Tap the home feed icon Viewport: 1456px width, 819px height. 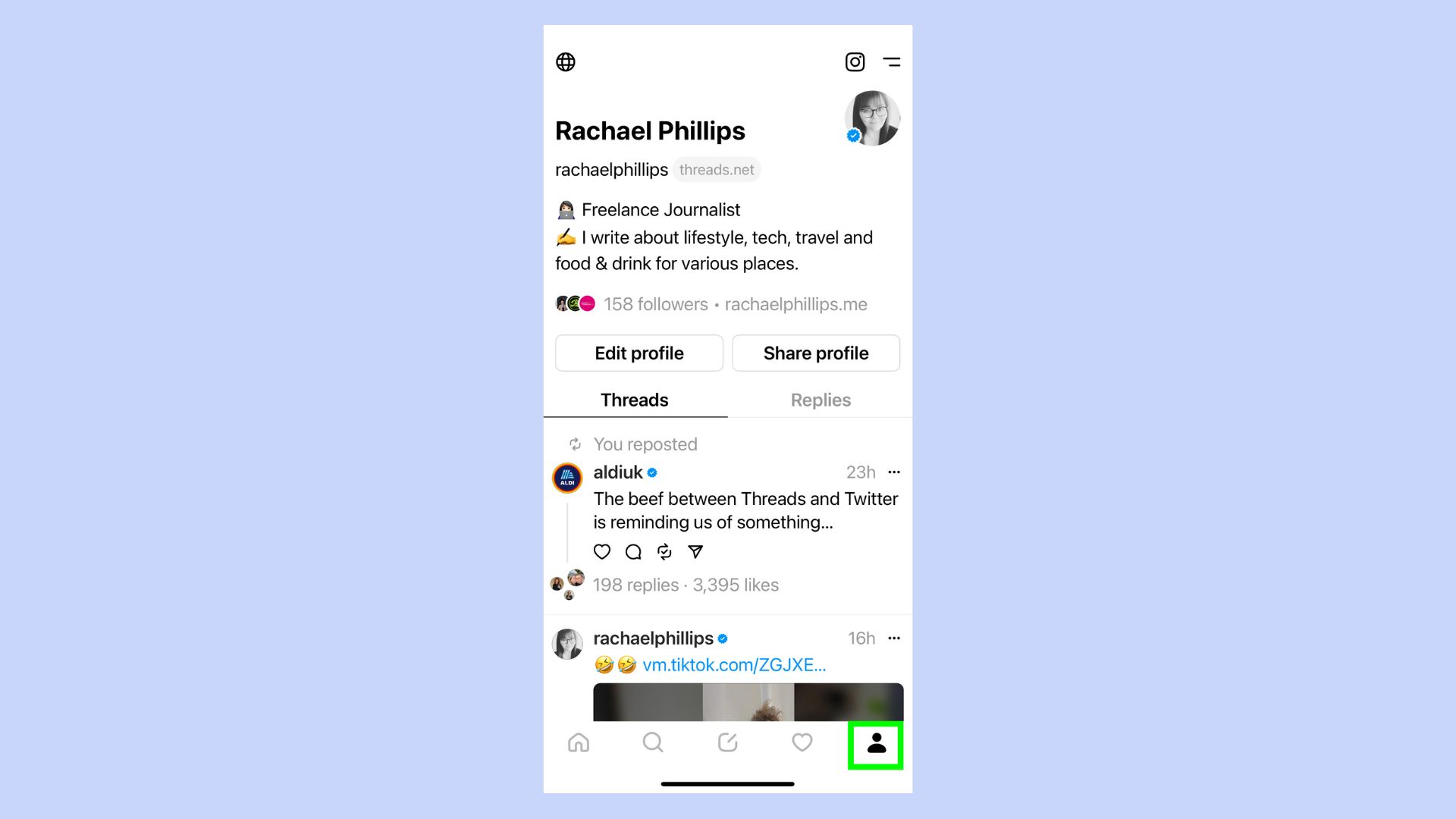point(579,743)
